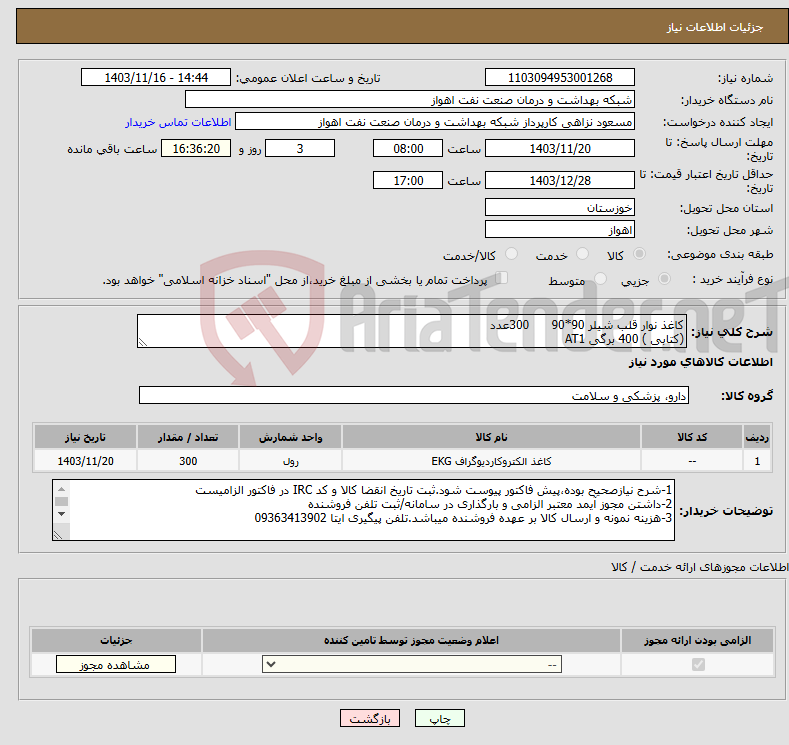Screen dimensions: 789x745
Task: Click the remaining days field showing 3
Action: click(x=300, y=148)
